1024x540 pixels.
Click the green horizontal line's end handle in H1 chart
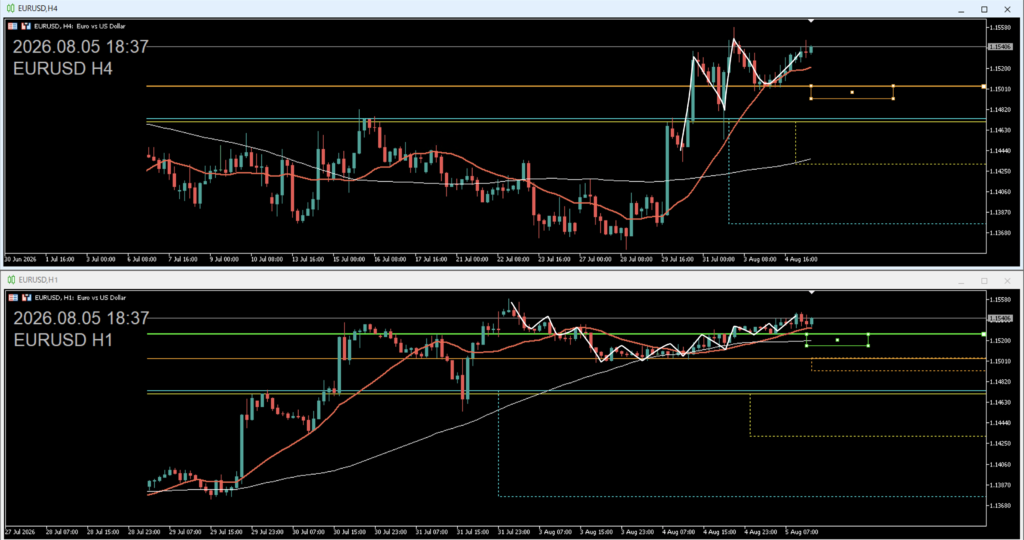point(984,334)
